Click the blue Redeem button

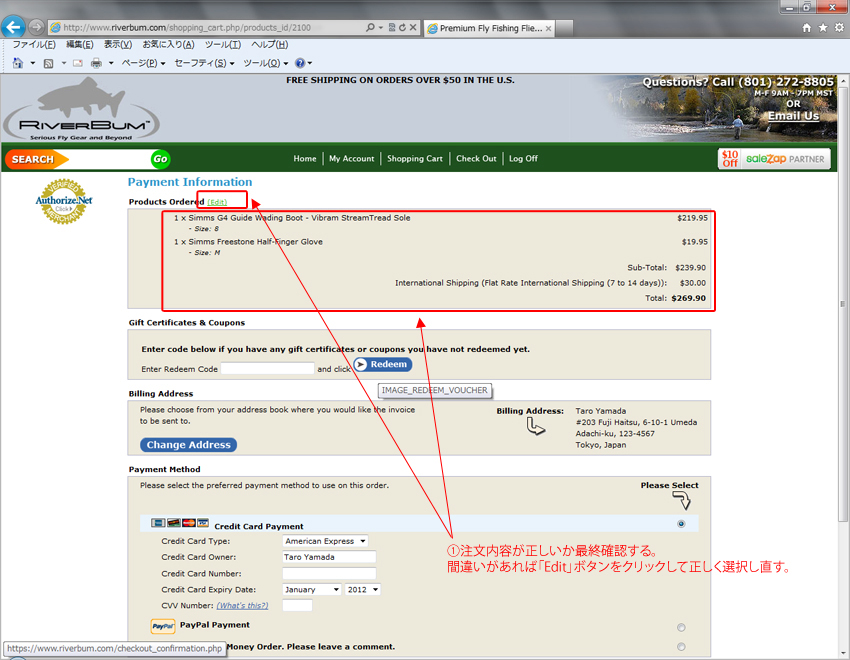pos(383,365)
